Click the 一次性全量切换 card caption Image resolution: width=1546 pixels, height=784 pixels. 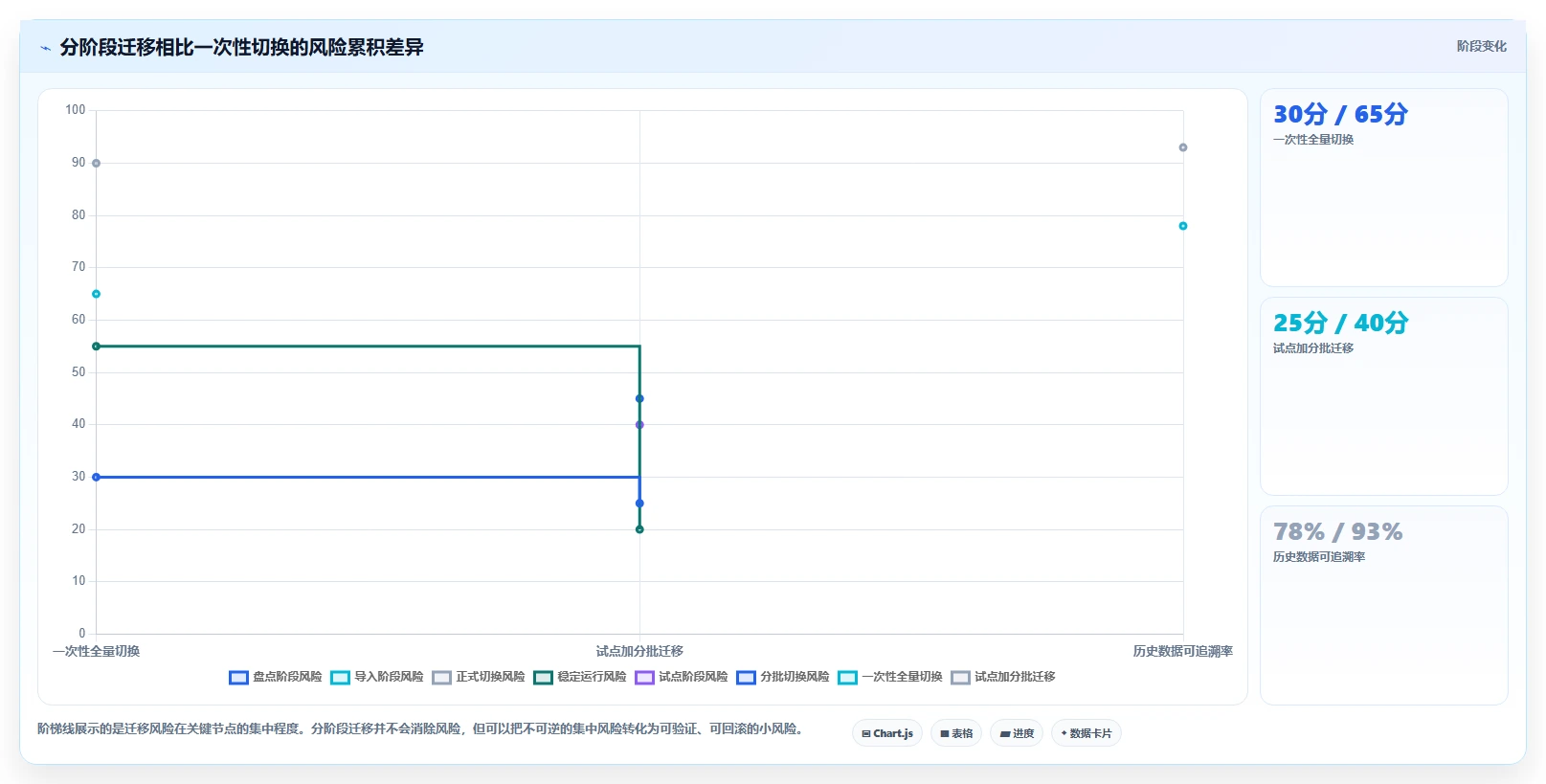point(1313,140)
